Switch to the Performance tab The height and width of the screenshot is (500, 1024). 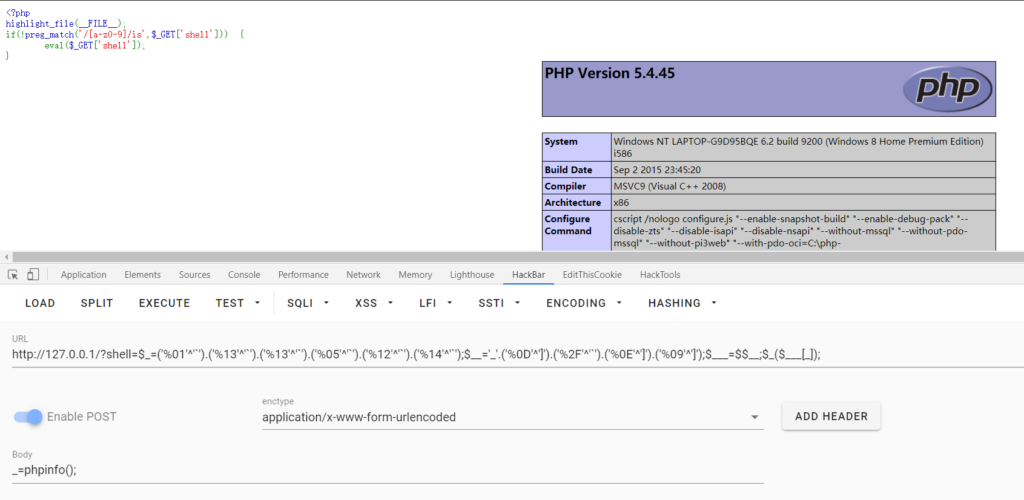pyautogui.click(x=303, y=275)
